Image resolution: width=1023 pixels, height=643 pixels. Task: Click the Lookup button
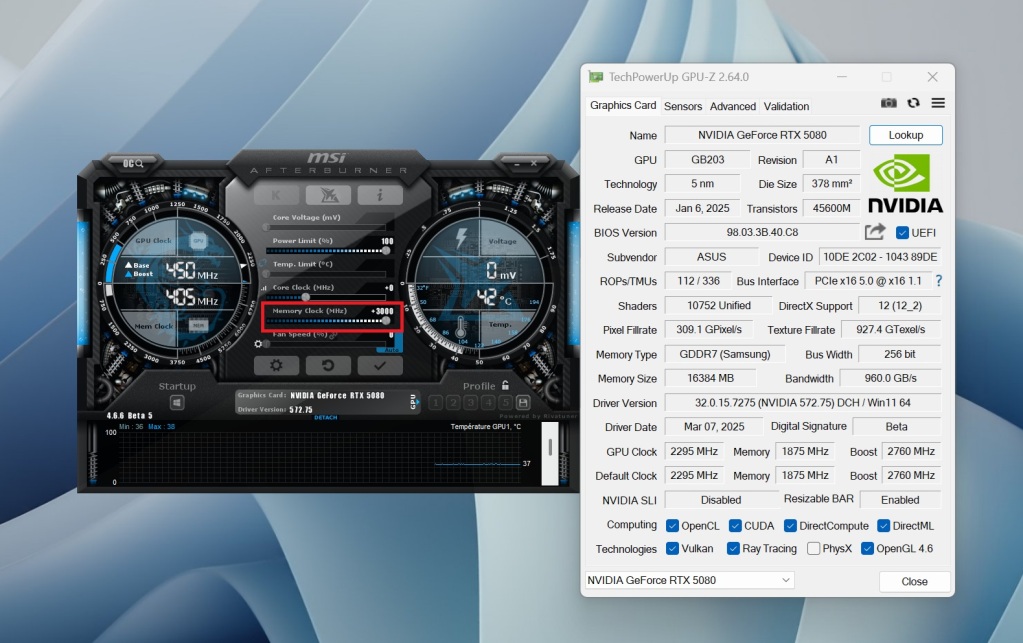(x=906, y=135)
